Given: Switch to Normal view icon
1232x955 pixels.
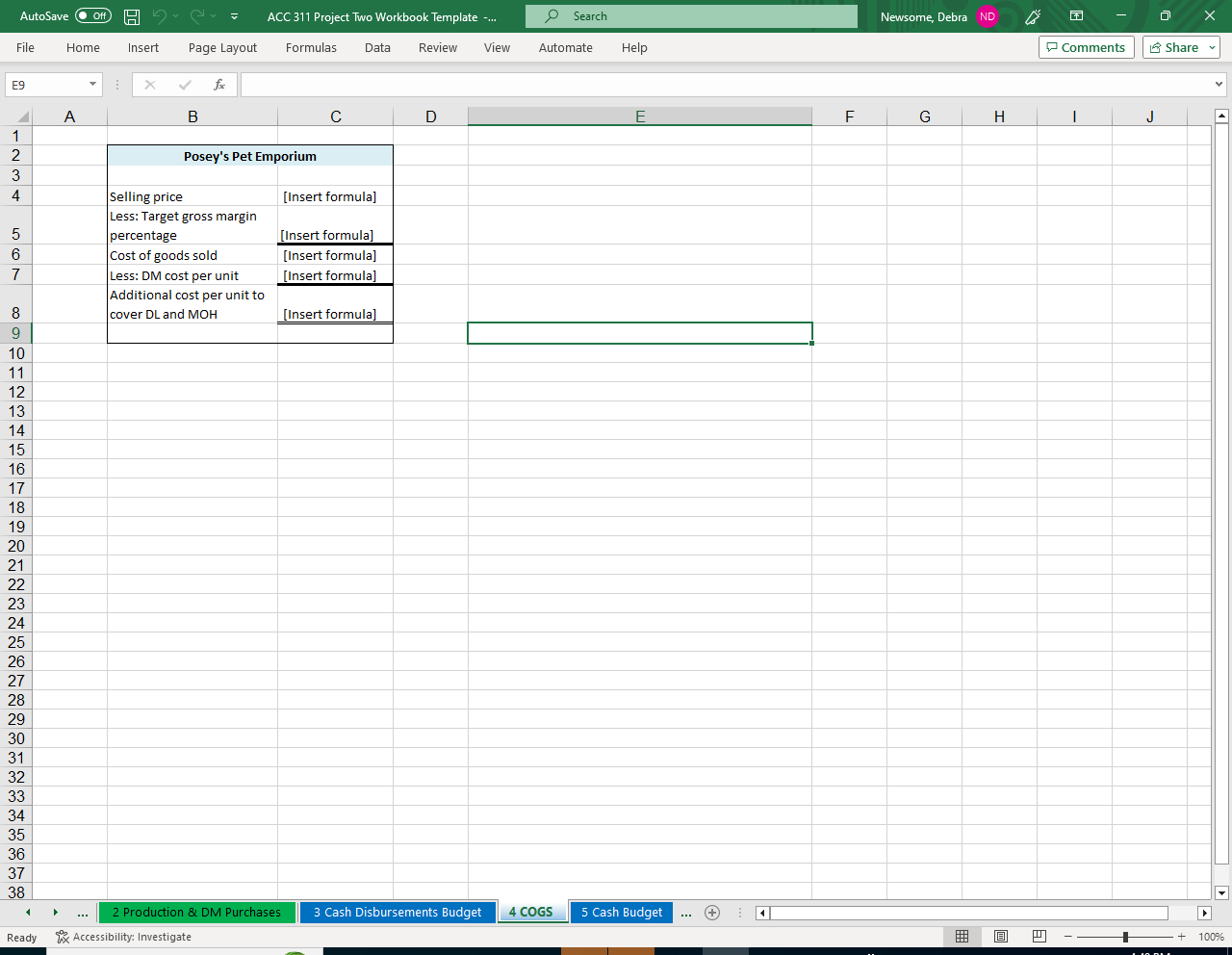Looking at the screenshot, I should pyautogui.click(x=962, y=937).
